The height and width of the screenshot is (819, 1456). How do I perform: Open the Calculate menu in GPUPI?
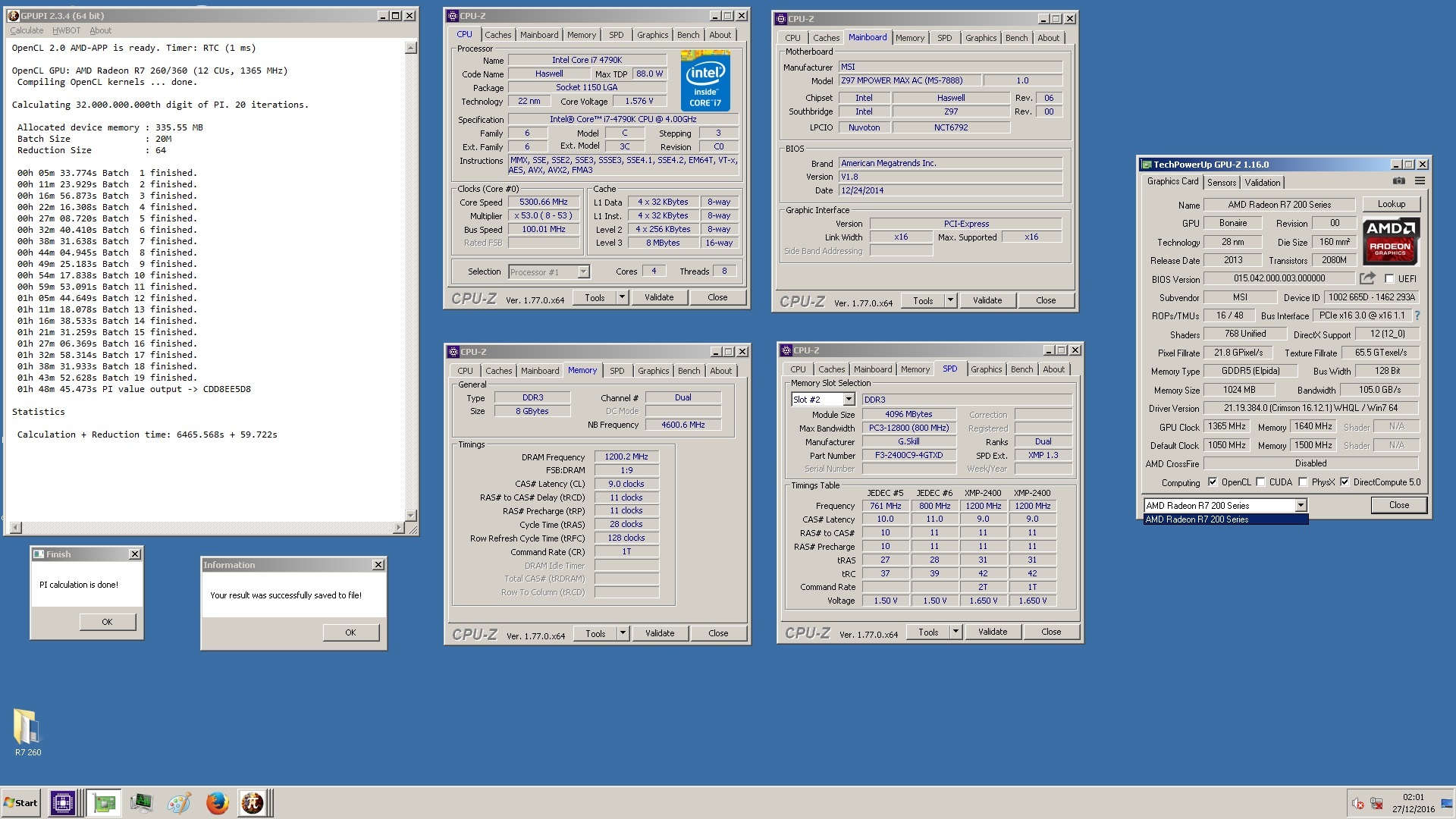pyautogui.click(x=27, y=30)
